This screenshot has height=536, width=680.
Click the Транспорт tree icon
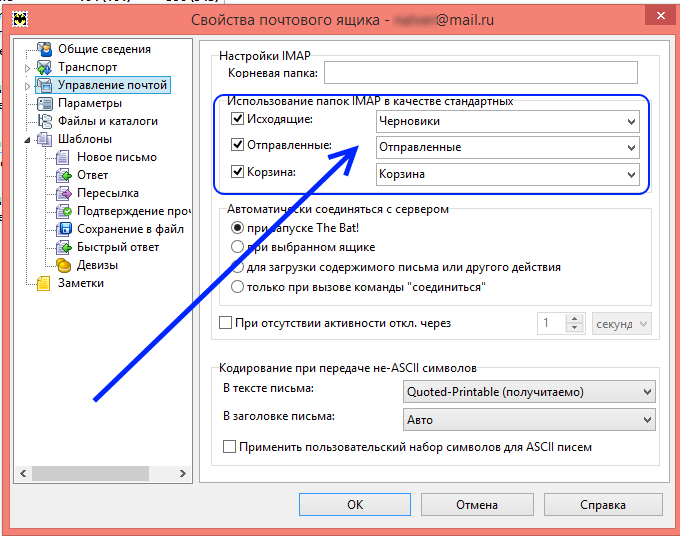coord(45,67)
